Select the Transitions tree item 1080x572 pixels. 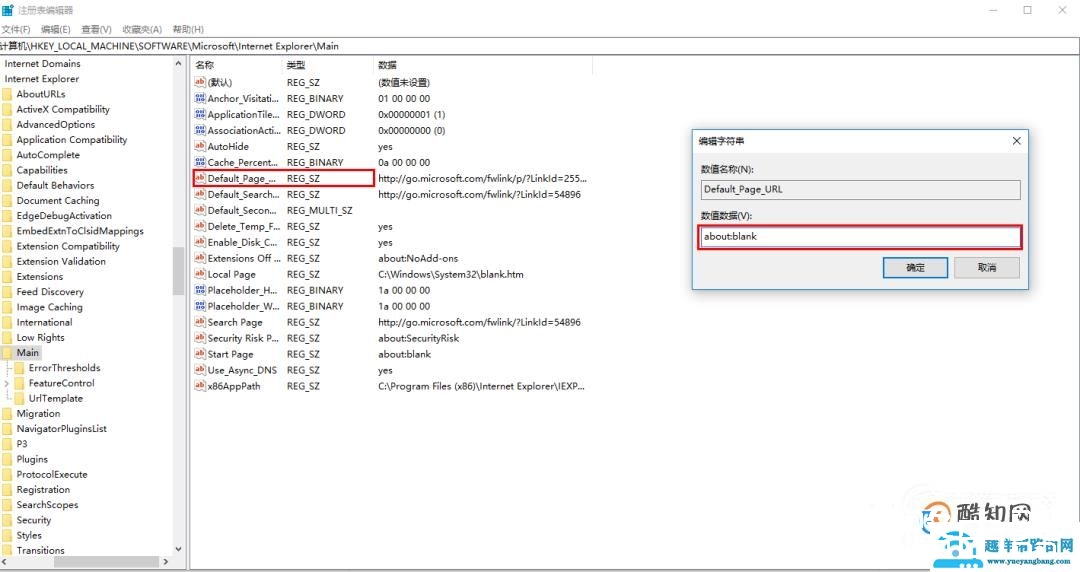(x=41, y=551)
